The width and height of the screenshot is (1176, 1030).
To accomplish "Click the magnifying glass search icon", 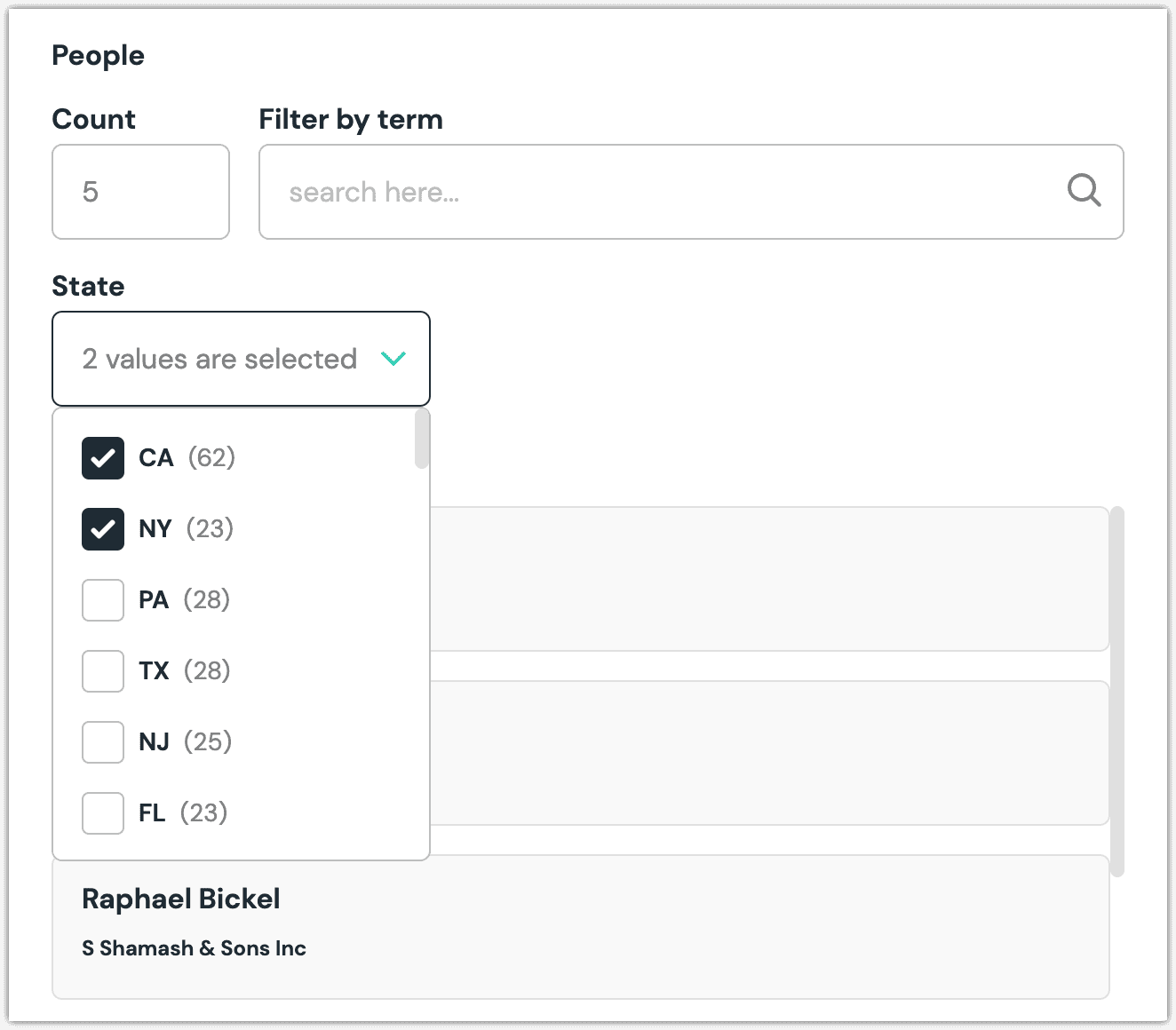I will click(1084, 191).
